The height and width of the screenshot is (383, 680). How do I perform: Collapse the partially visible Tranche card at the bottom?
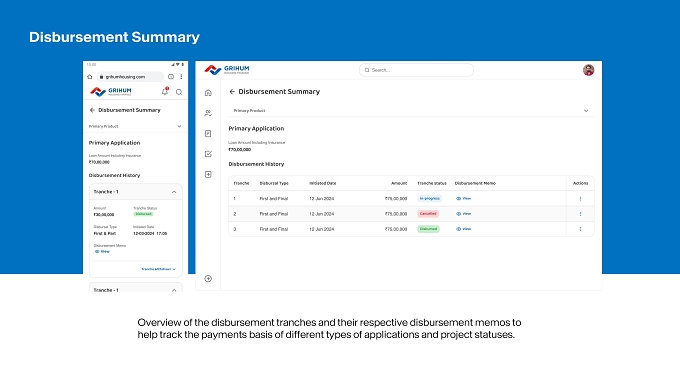(174, 290)
